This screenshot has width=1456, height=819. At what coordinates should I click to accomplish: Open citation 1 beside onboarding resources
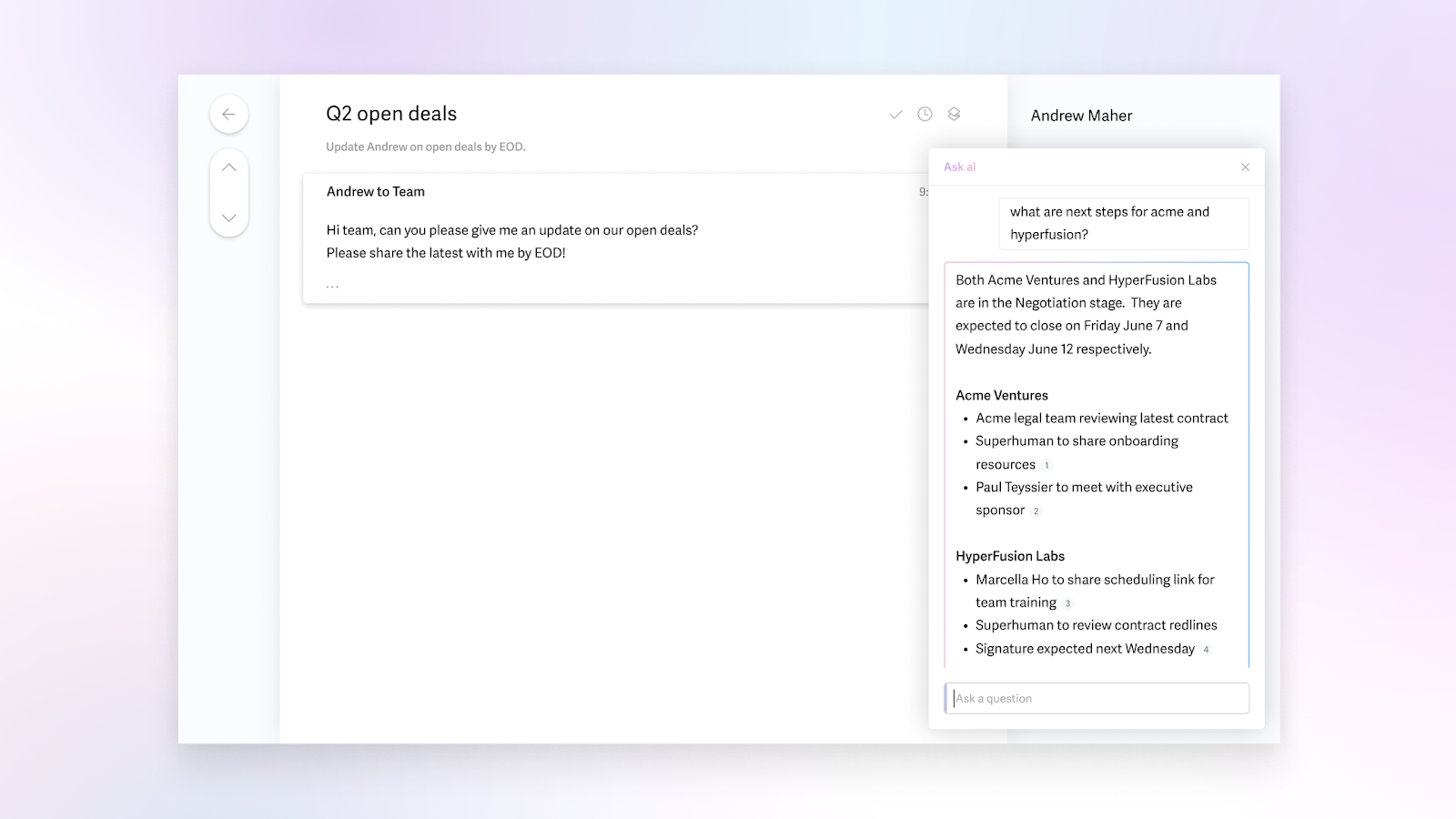coord(1046,465)
